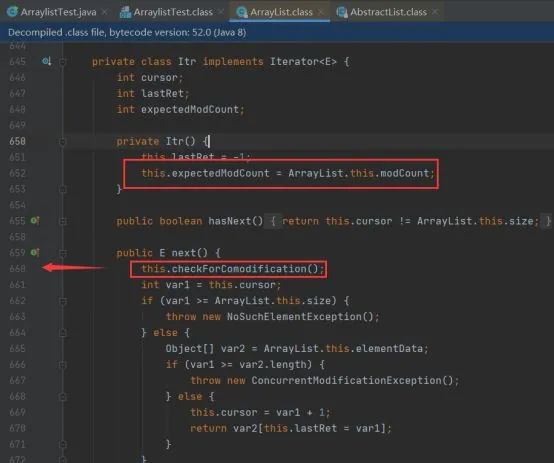The image size is (554, 463).
Task: Click the ArrayList.class file icon
Action: coord(242,12)
